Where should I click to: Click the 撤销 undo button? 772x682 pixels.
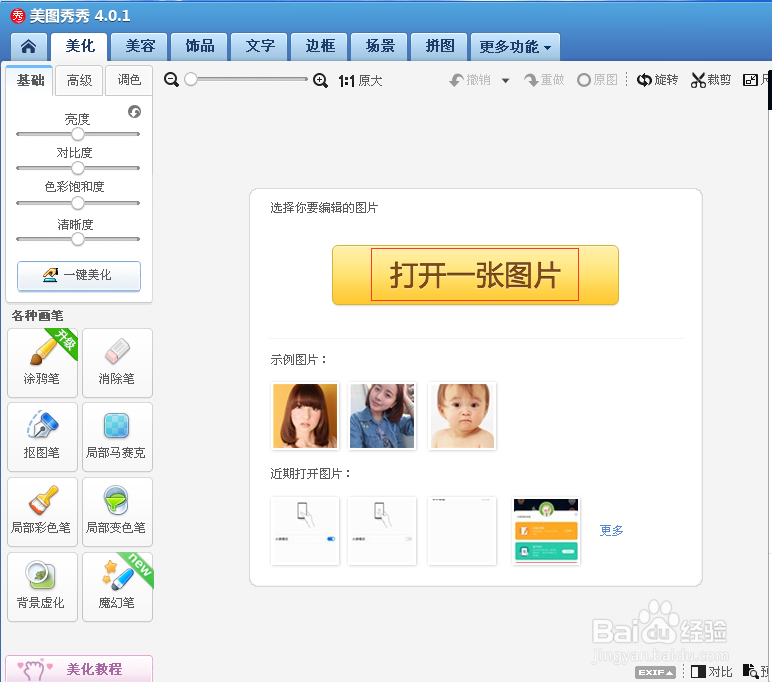(x=470, y=80)
